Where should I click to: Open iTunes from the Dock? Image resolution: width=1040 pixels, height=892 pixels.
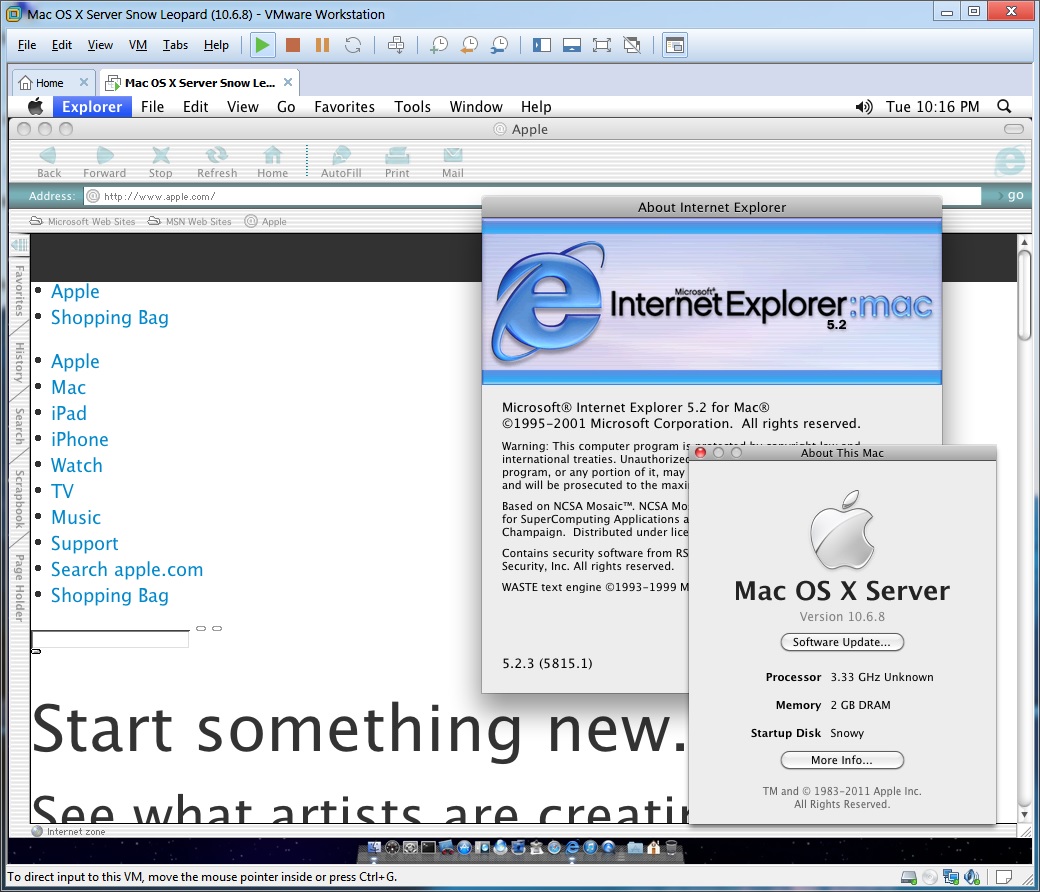[590, 848]
